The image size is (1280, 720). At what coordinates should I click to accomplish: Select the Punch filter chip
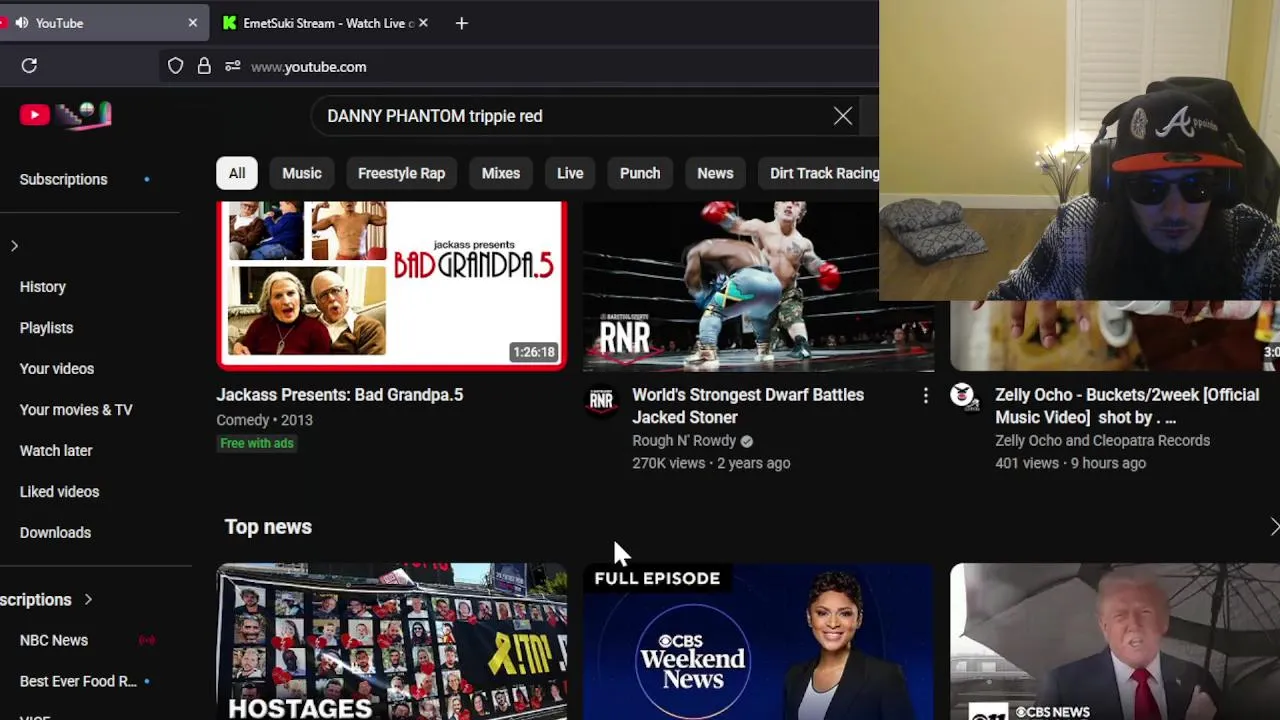pos(640,173)
